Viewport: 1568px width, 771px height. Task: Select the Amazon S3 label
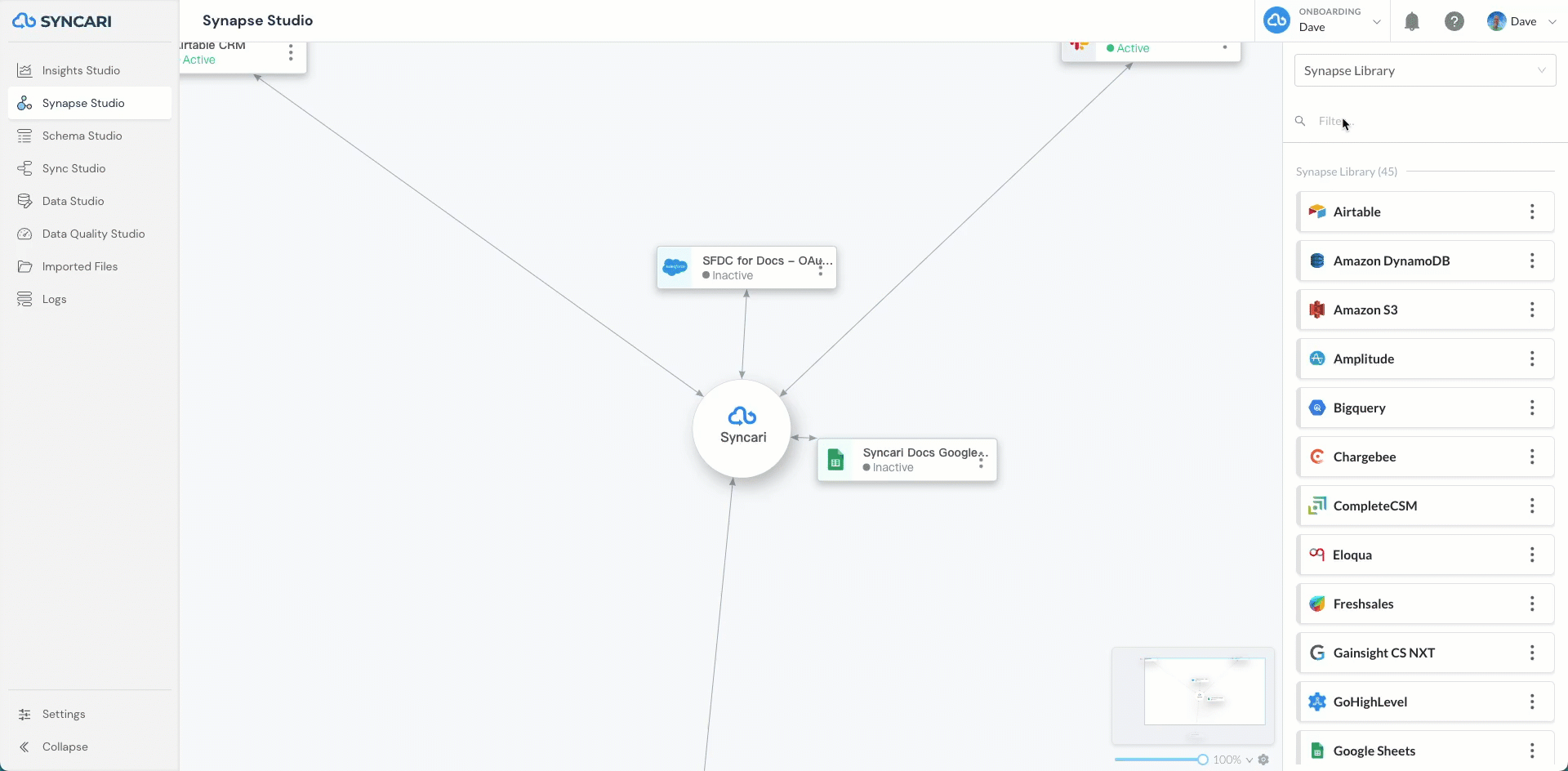(x=1365, y=310)
